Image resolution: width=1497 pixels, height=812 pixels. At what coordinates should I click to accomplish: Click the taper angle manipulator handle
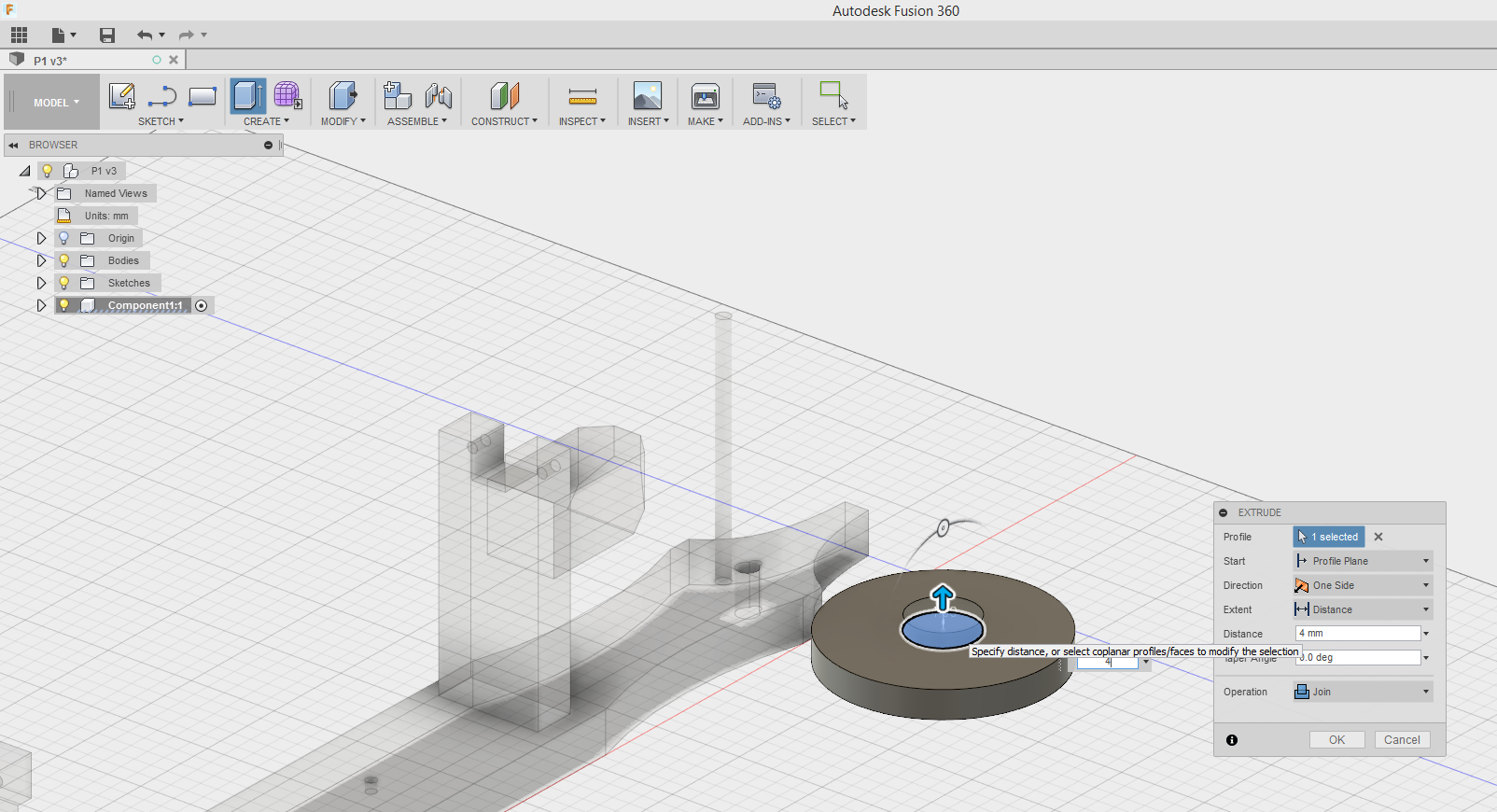coord(943,528)
